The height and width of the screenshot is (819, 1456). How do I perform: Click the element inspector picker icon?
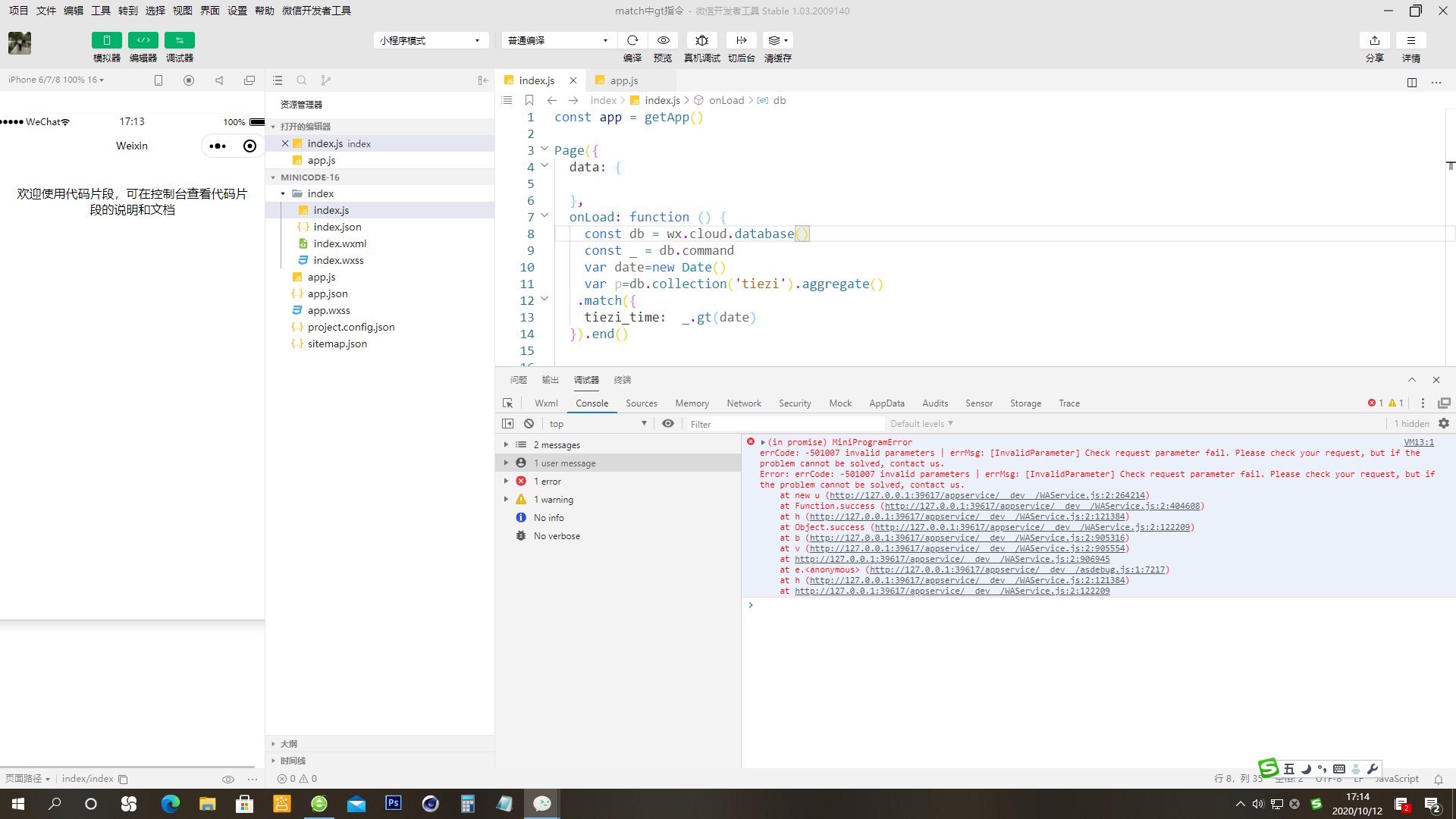coord(507,403)
